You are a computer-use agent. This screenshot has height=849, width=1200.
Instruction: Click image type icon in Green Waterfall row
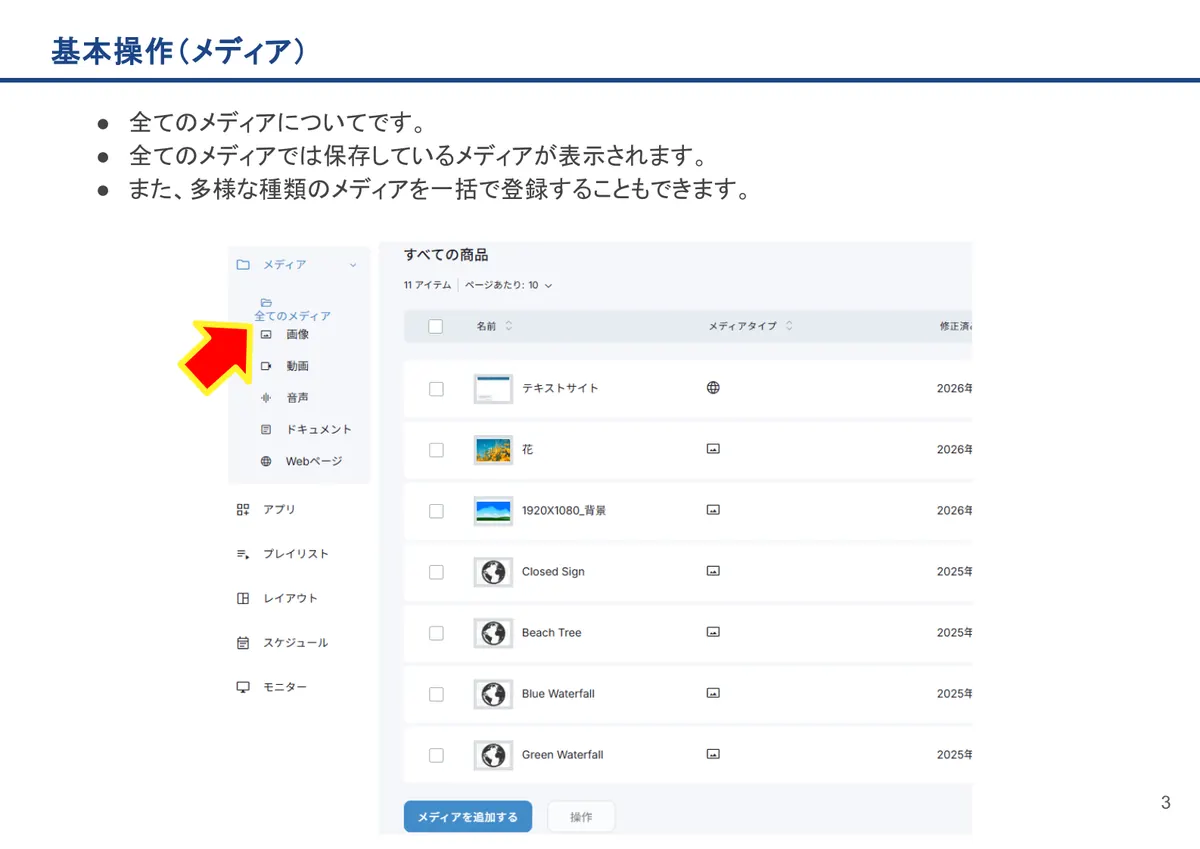[x=713, y=754]
